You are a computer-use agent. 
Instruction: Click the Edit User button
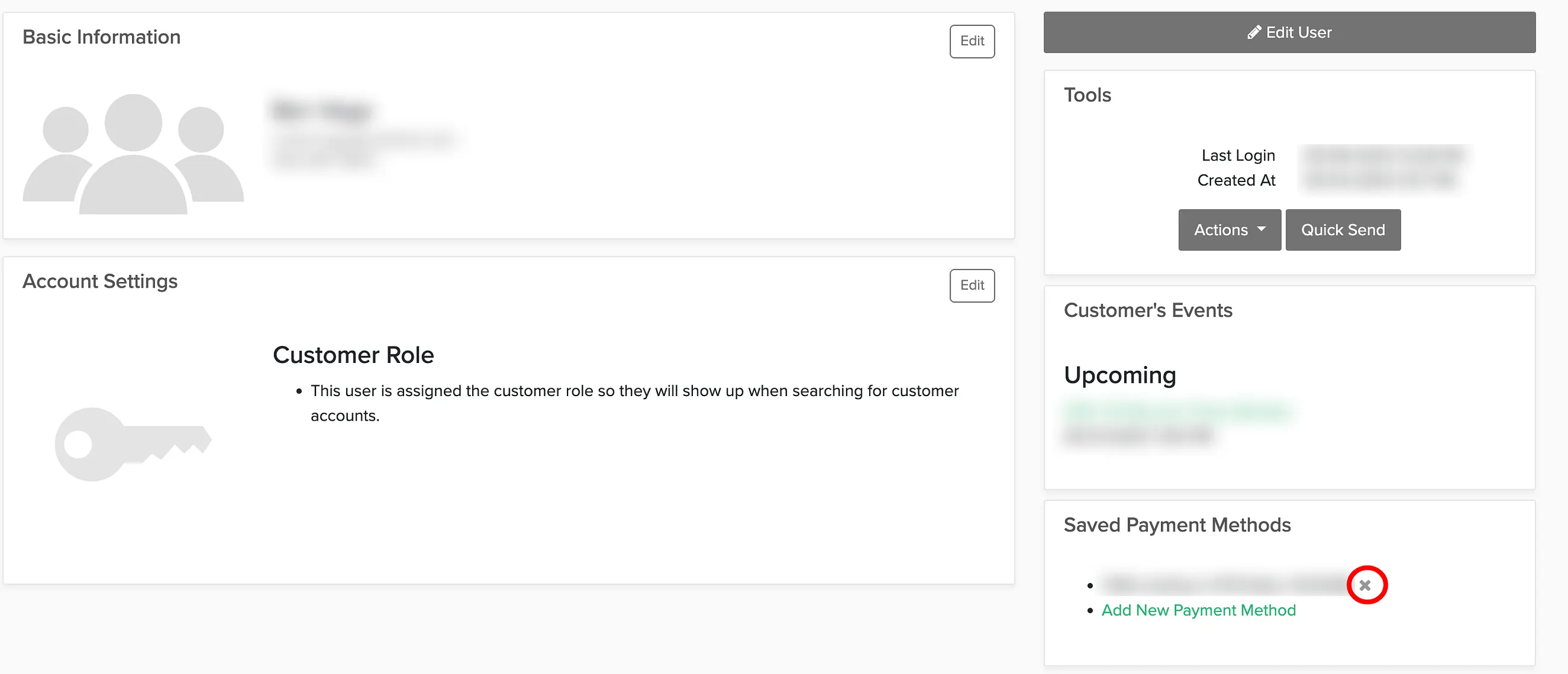tap(1289, 32)
